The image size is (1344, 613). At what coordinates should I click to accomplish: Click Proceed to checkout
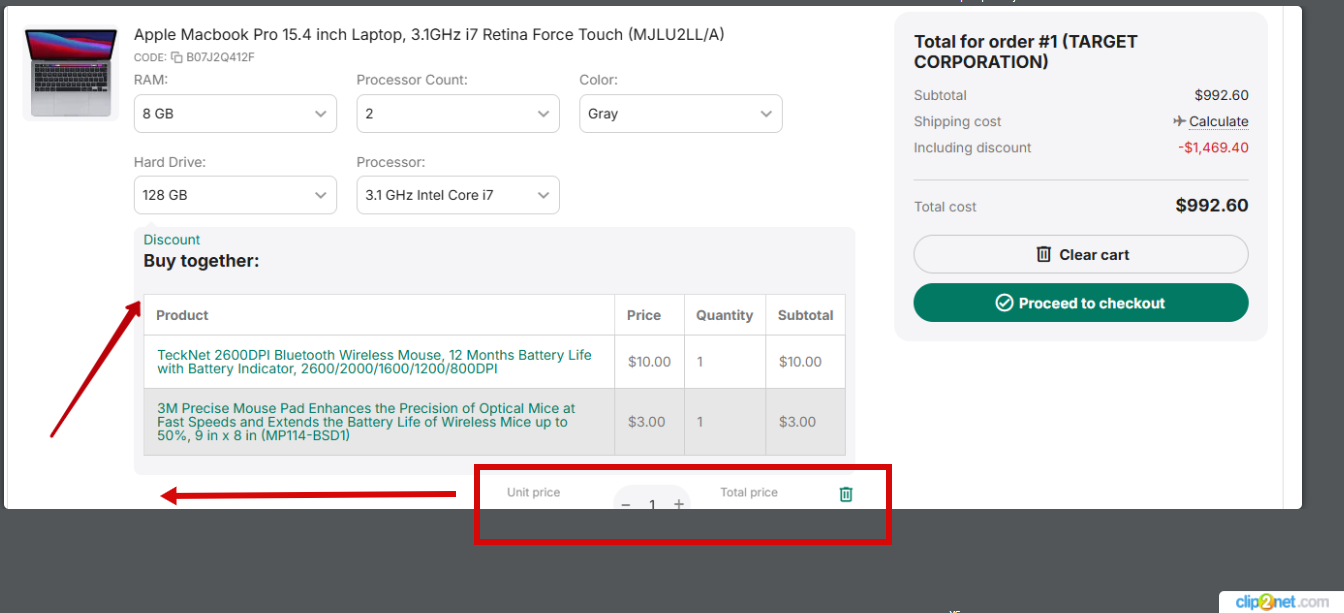click(x=1081, y=303)
